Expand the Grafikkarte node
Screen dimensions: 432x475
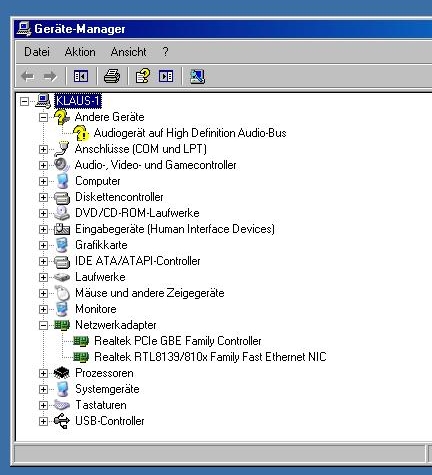(43, 245)
